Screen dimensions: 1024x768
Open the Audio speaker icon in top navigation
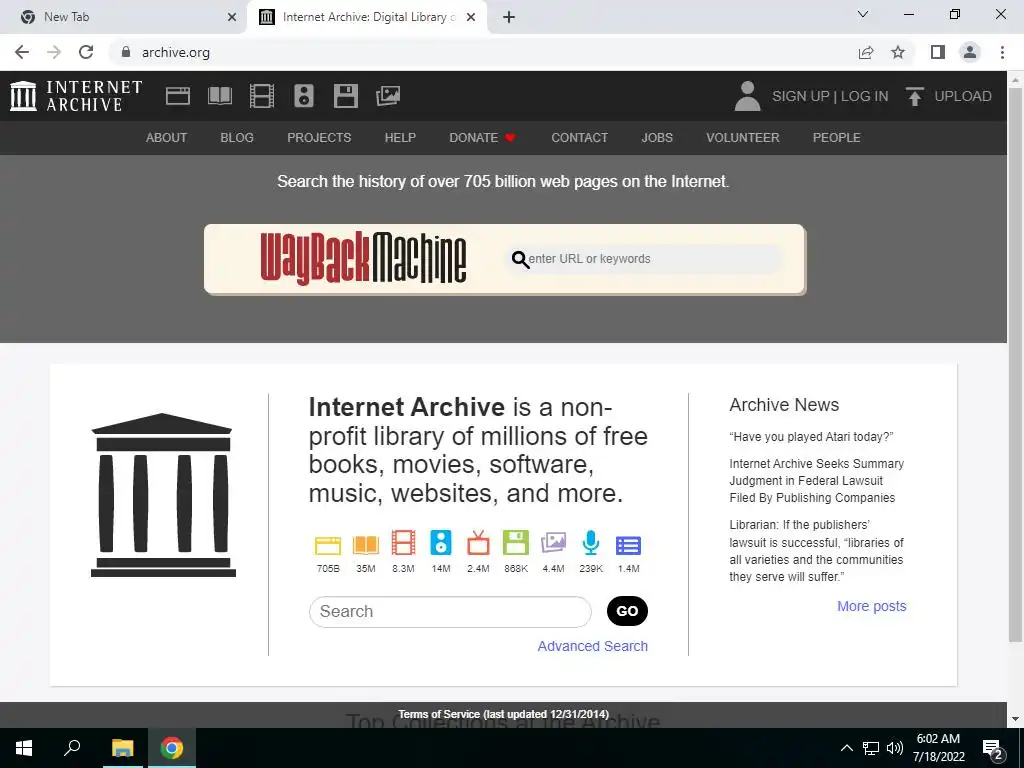[x=304, y=96]
